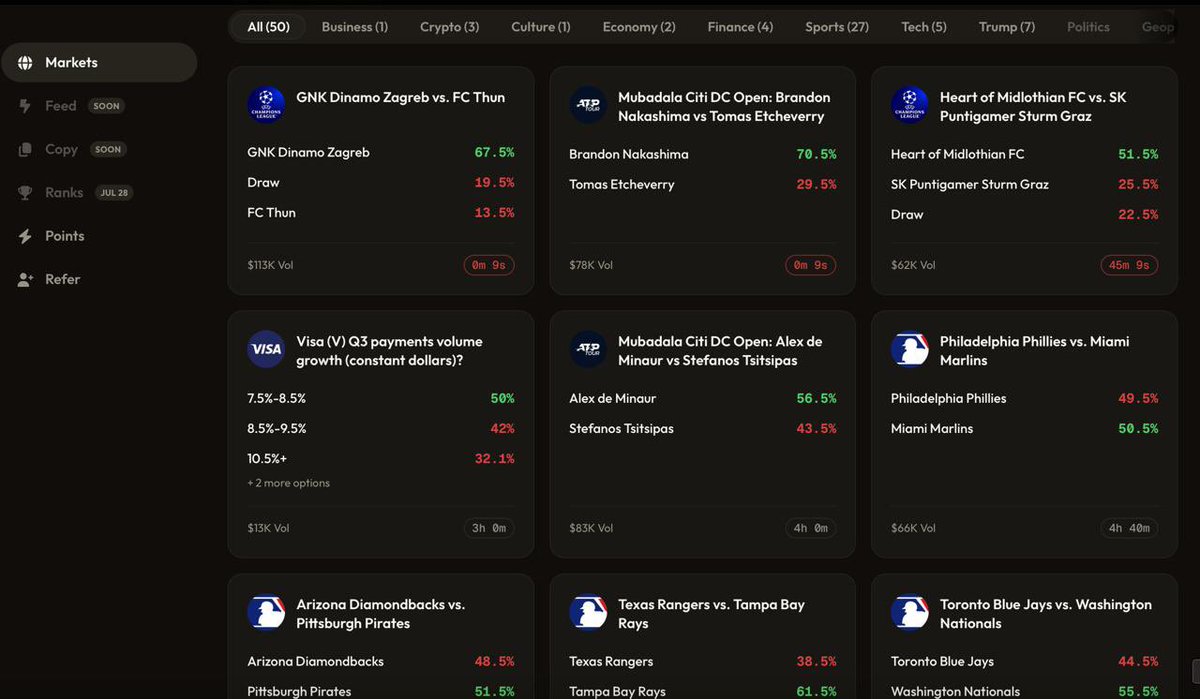This screenshot has height=699, width=1200.
Task: Open GNK Dinamo Zagreb vs. FC Thun market
Action: coord(401,97)
